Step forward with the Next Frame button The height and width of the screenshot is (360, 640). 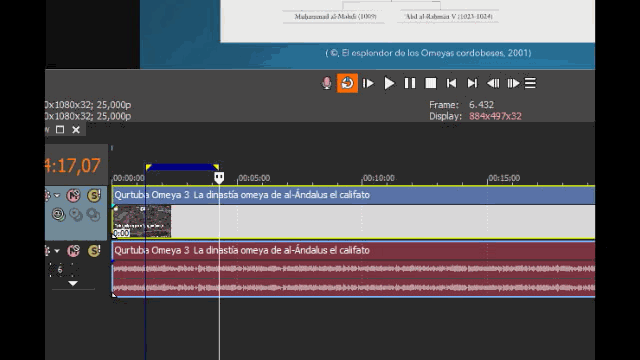(513, 83)
